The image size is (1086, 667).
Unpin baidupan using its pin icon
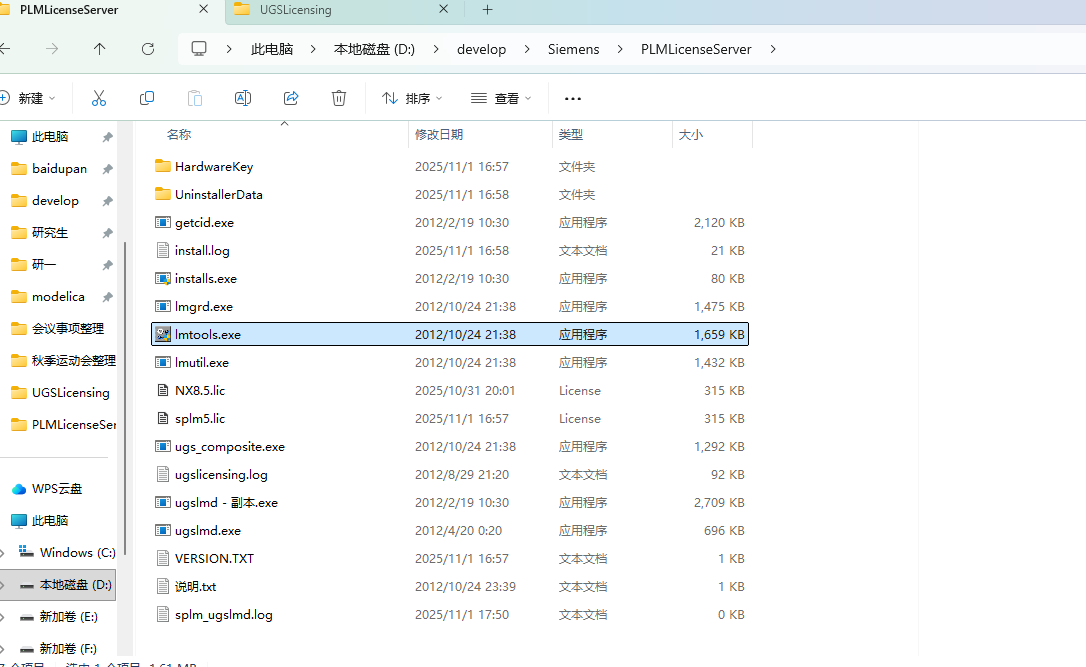(x=107, y=169)
